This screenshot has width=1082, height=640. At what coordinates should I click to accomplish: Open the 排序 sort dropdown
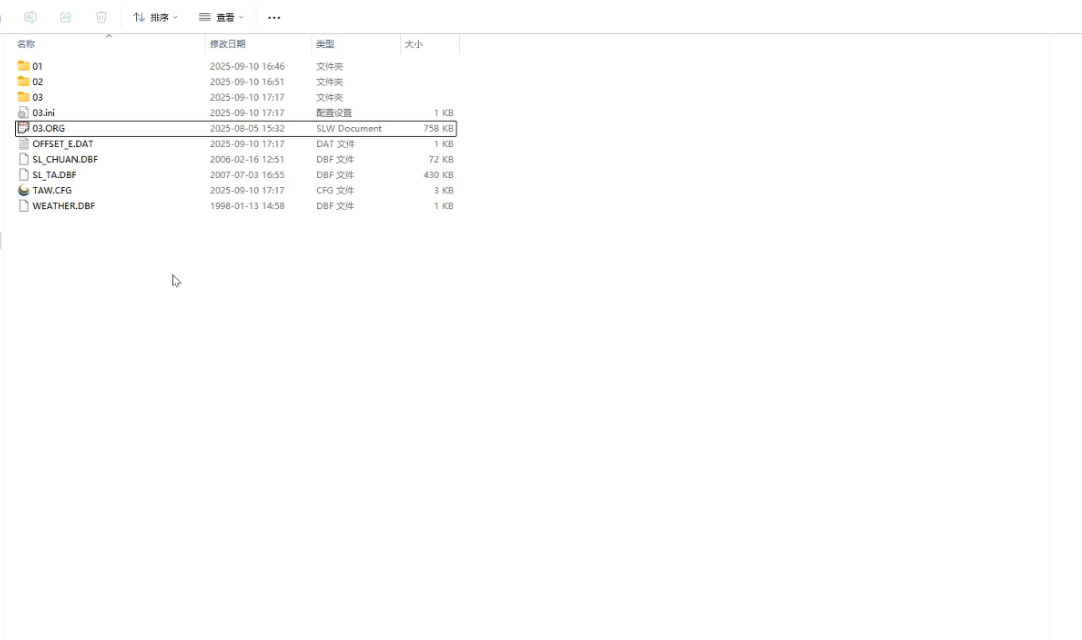(x=155, y=17)
